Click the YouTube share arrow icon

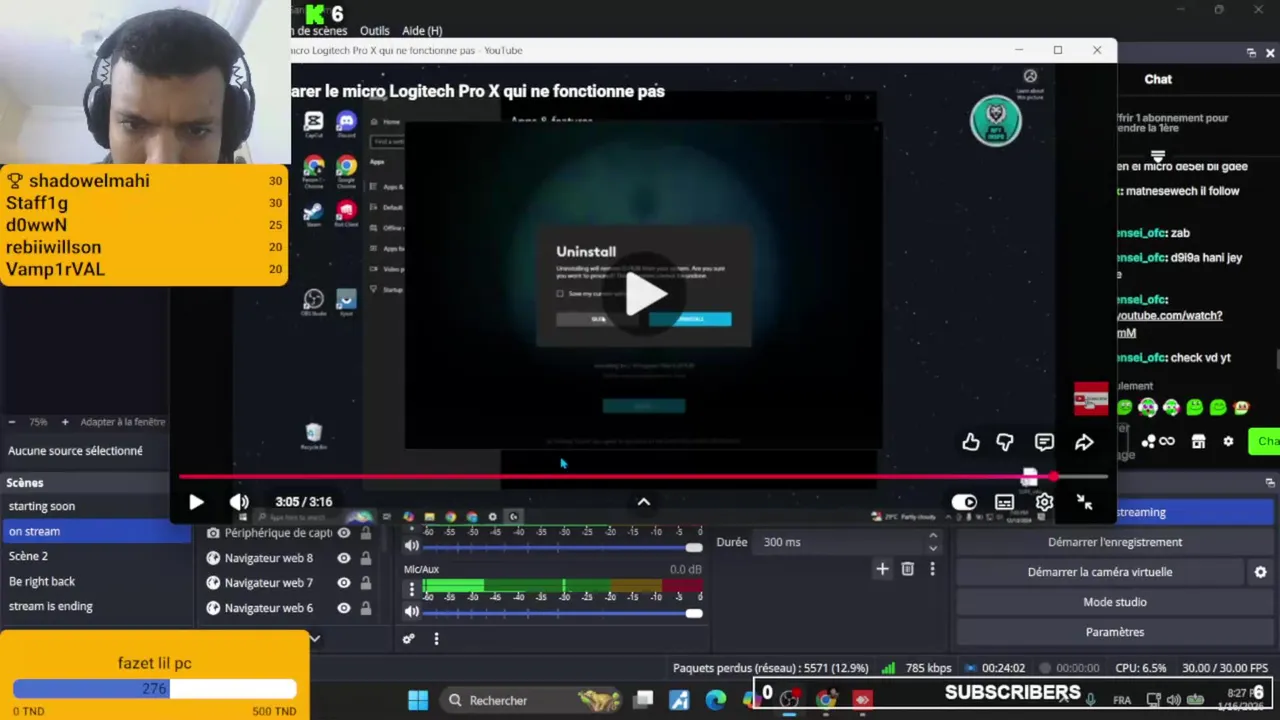pos(1084,442)
